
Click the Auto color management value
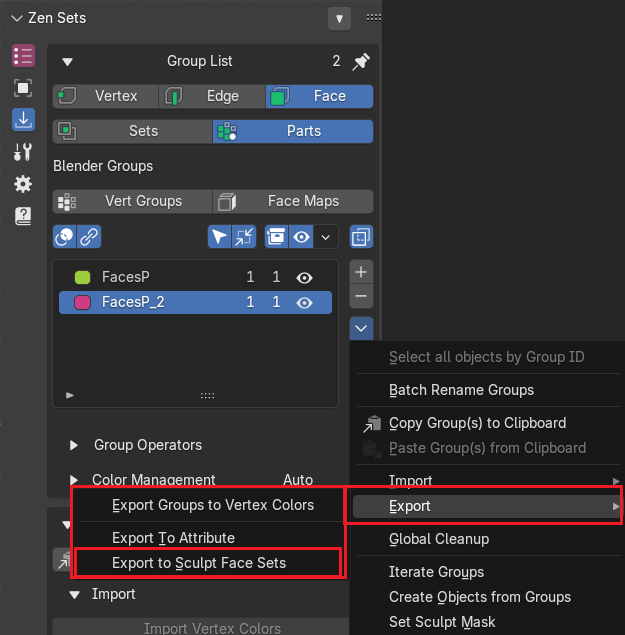point(298,480)
